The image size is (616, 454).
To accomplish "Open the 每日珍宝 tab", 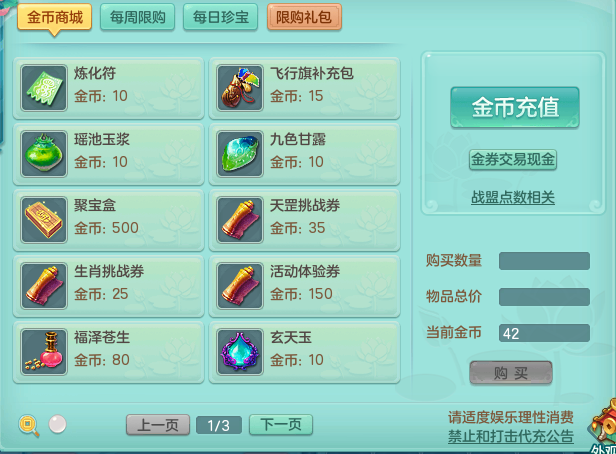I will (x=220, y=17).
